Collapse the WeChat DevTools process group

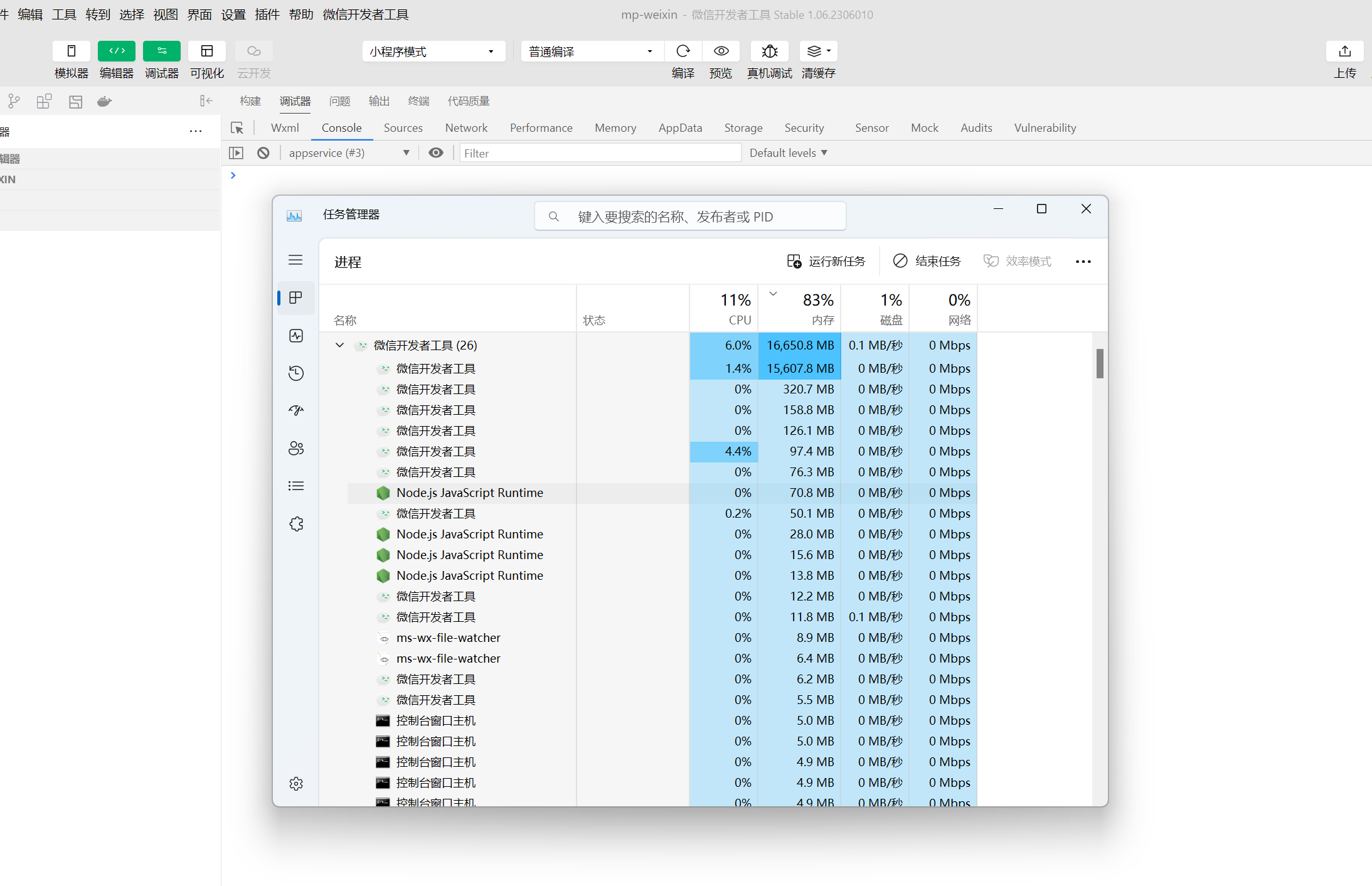point(339,345)
